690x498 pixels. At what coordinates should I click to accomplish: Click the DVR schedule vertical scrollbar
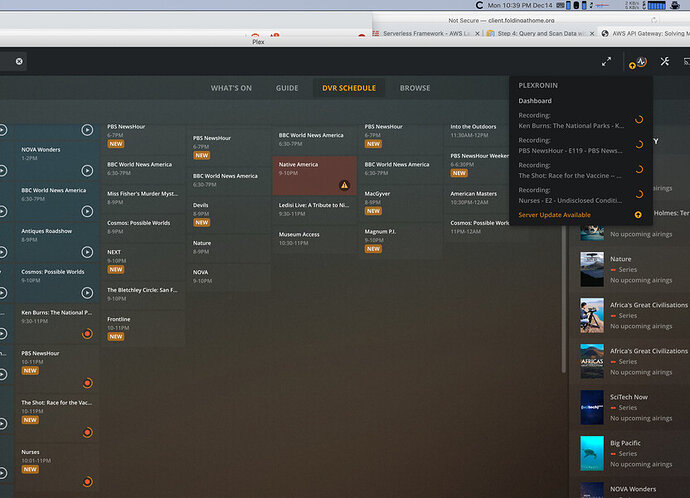(x=563, y=297)
